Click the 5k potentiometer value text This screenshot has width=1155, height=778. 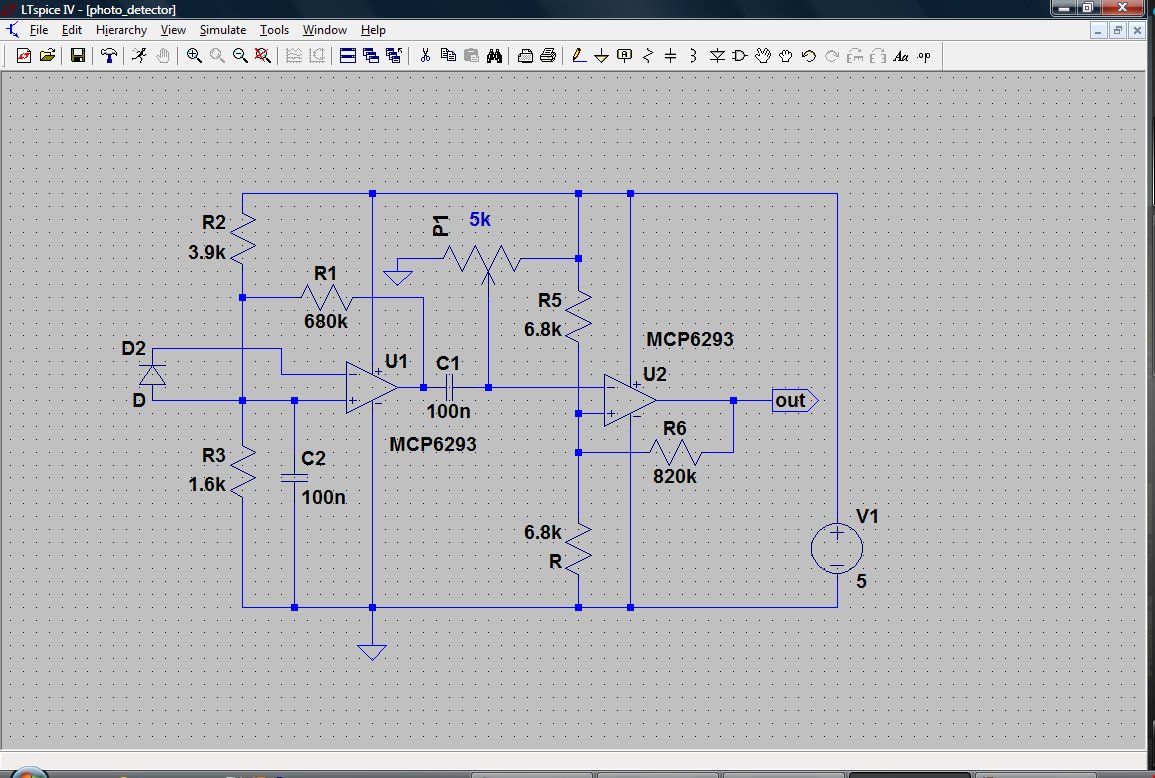tap(480, 220)
